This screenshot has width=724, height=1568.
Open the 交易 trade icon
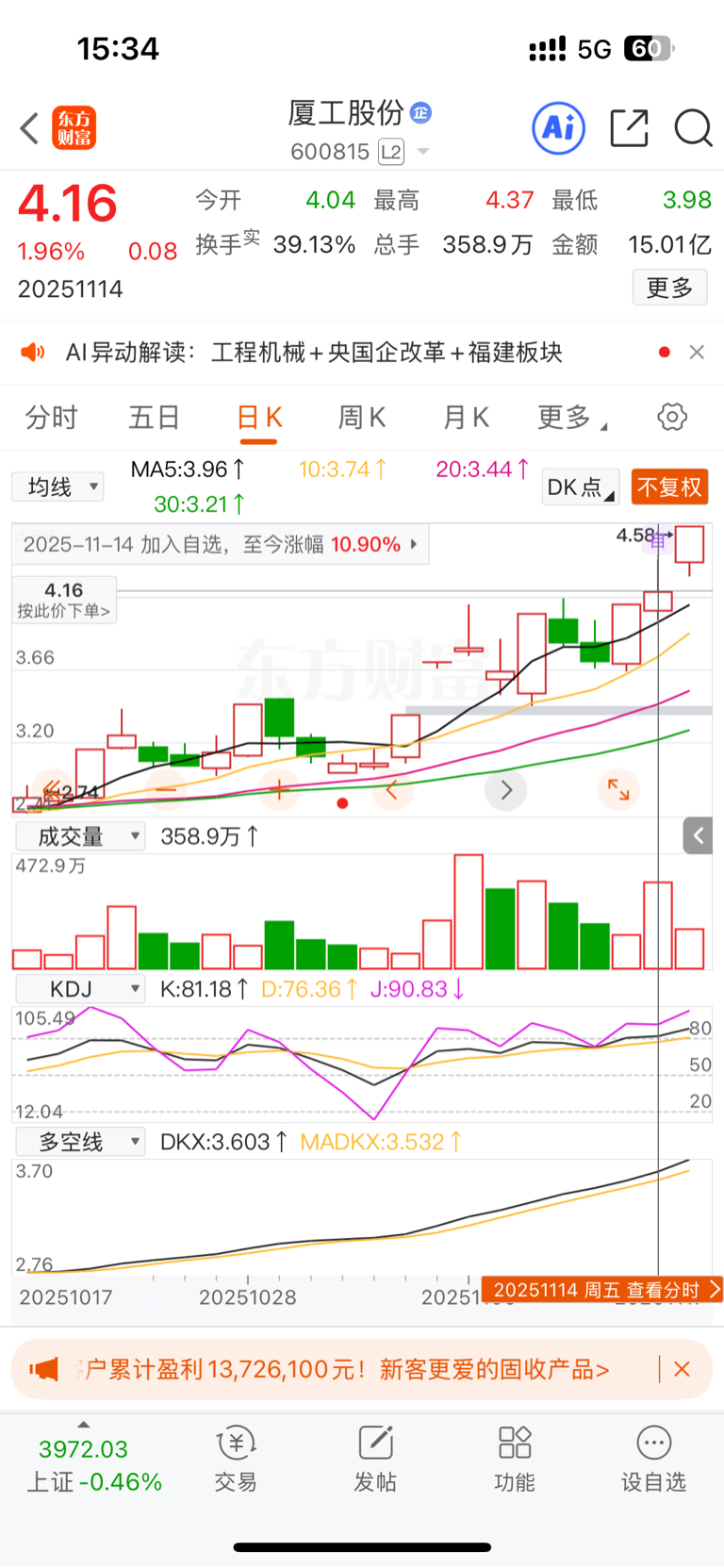(236, 1459)
